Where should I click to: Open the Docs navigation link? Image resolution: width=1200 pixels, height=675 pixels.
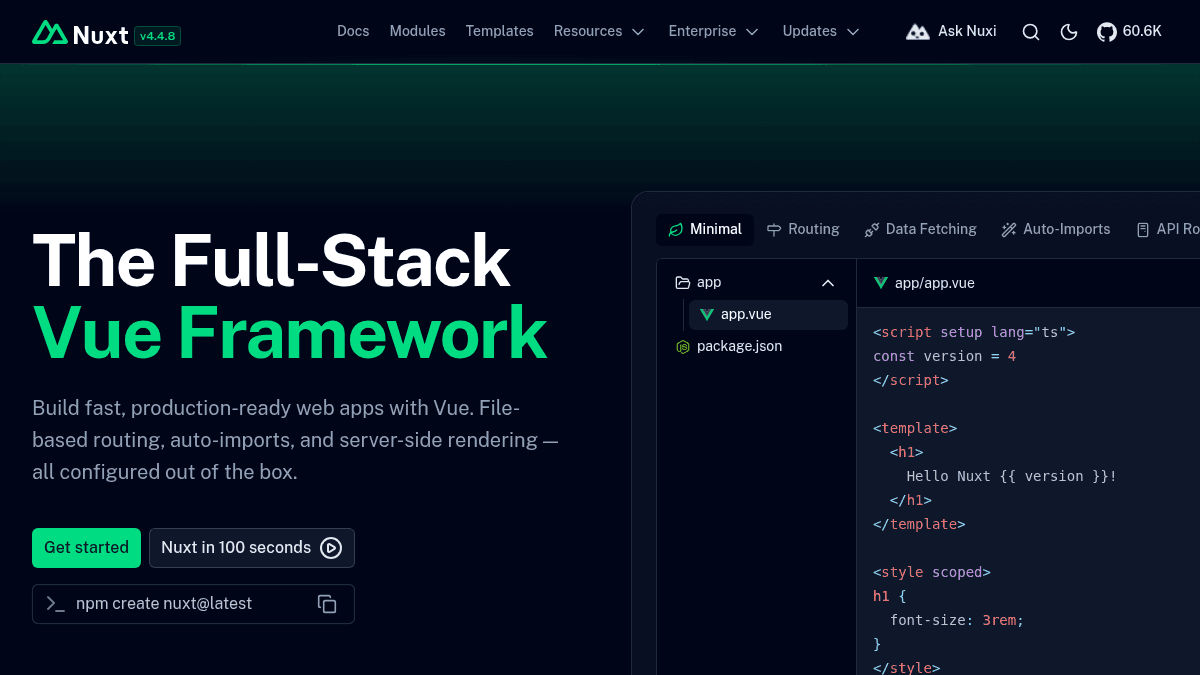(x=353, y=31)
